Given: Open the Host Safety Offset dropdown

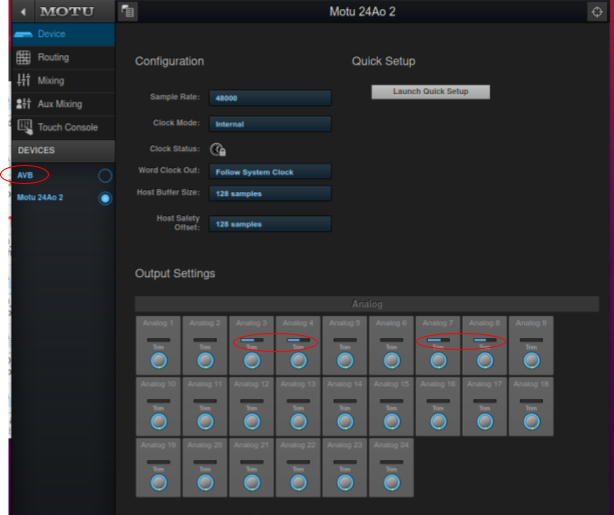Looking at the screenshot, I should pos(270,224).
